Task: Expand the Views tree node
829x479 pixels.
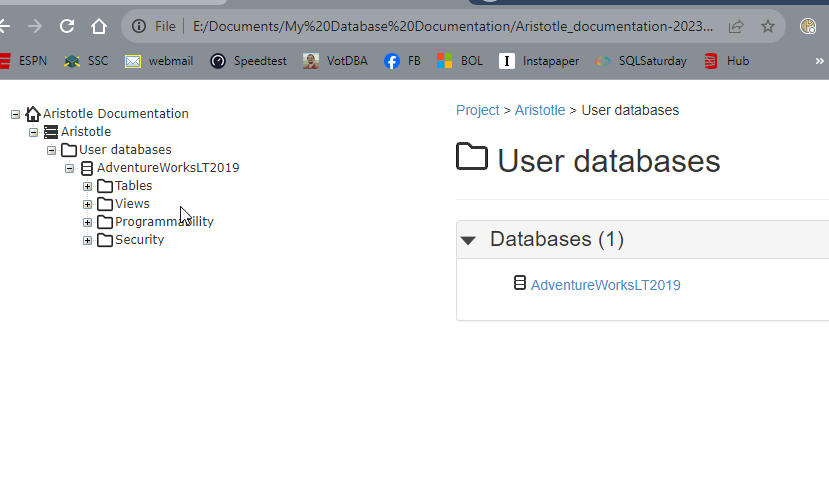Action: point(88,204)
